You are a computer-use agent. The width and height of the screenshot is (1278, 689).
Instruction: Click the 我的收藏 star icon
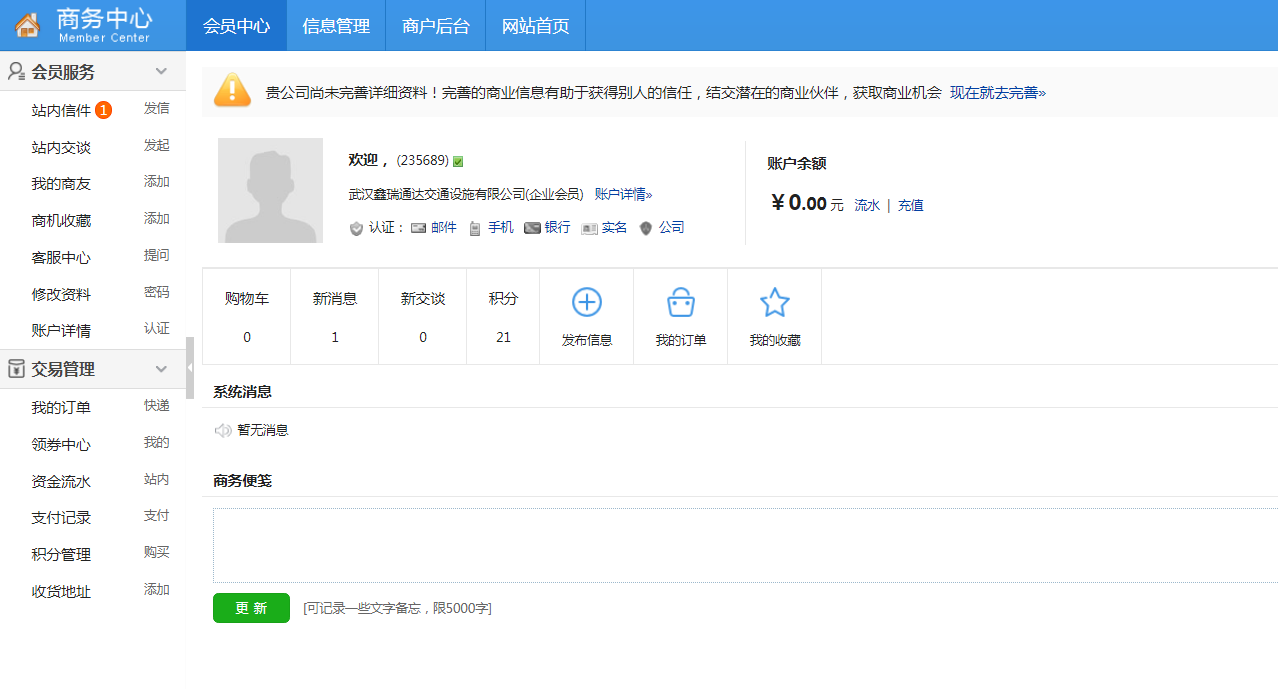[773, 301]
